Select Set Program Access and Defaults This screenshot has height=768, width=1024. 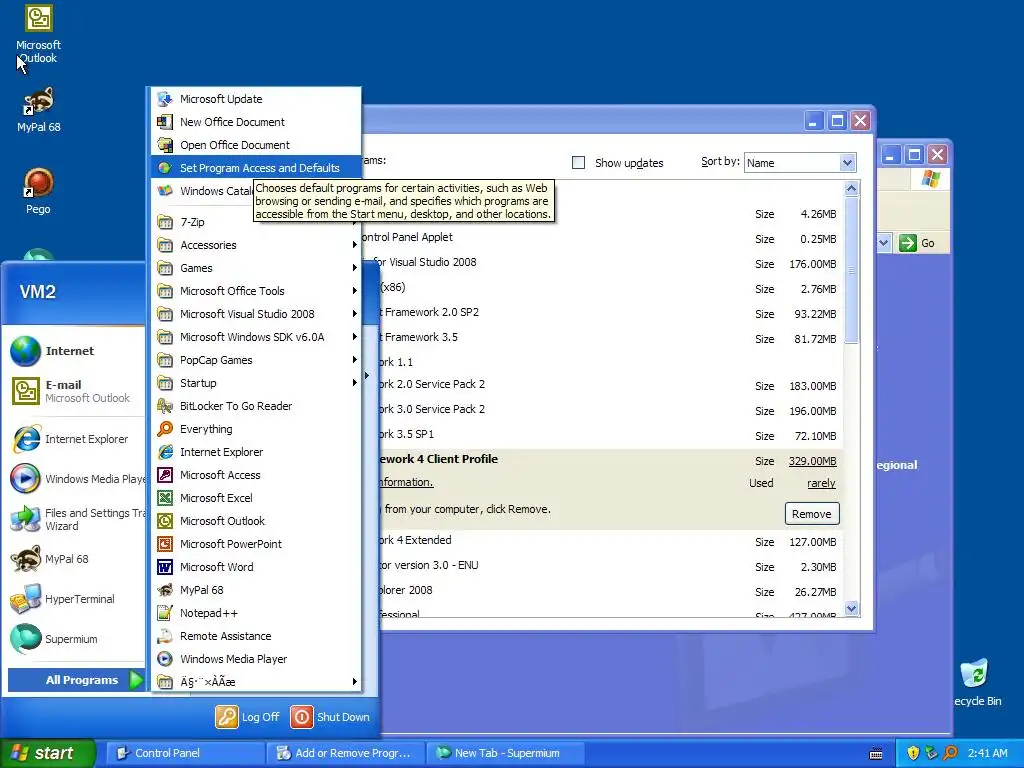coord(255,168)
